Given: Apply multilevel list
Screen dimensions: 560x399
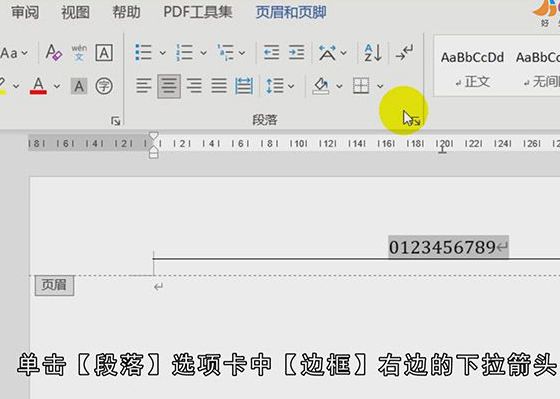Looking at the screenshot, I should pos(225,53).
